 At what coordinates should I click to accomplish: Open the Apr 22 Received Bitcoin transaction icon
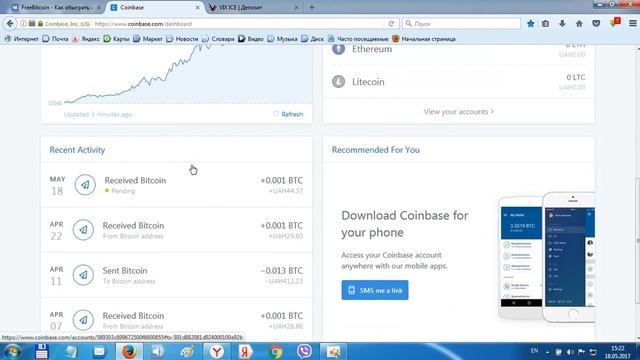point(83,230)
